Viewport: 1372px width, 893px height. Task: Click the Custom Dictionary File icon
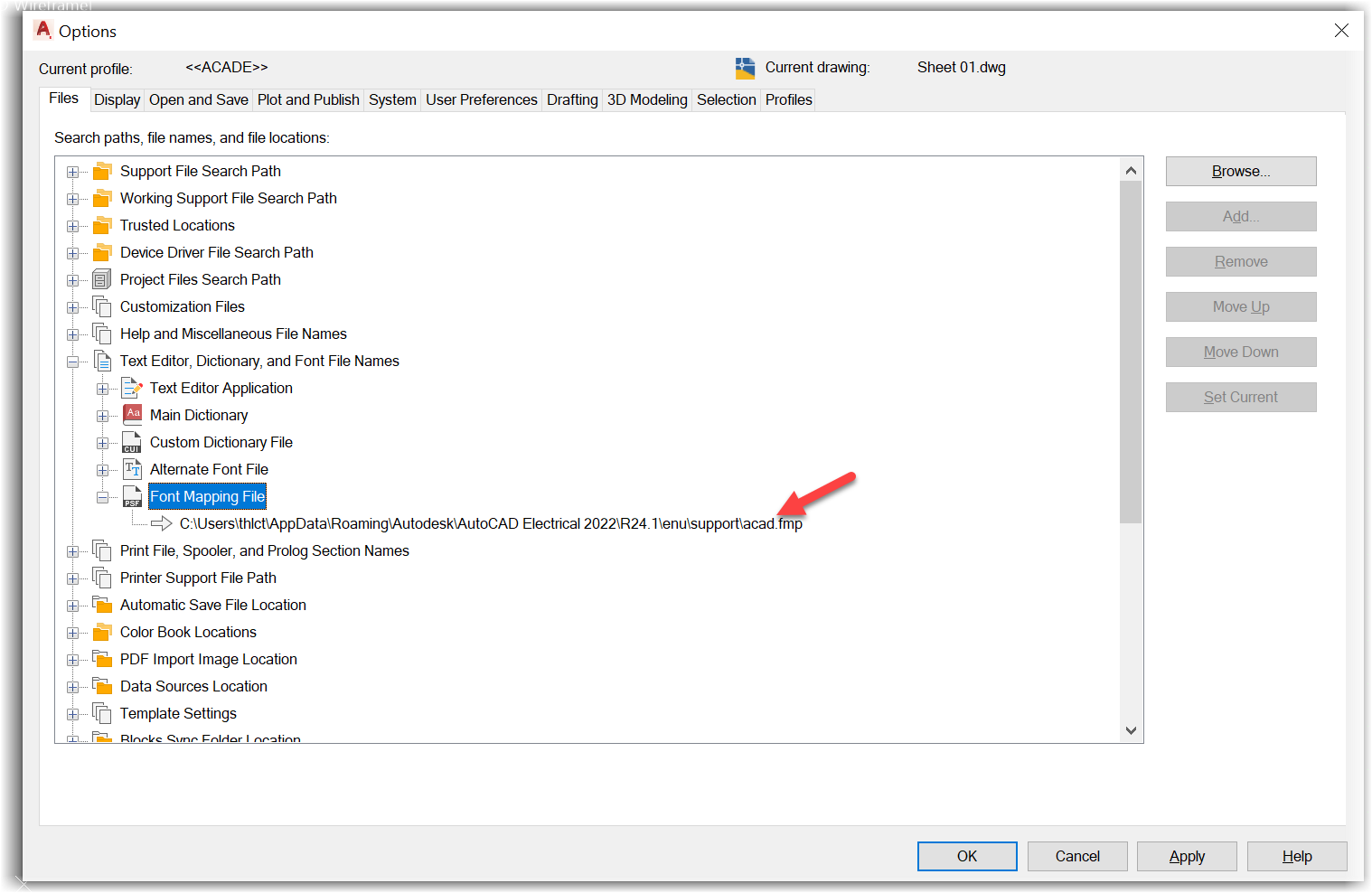132,442
